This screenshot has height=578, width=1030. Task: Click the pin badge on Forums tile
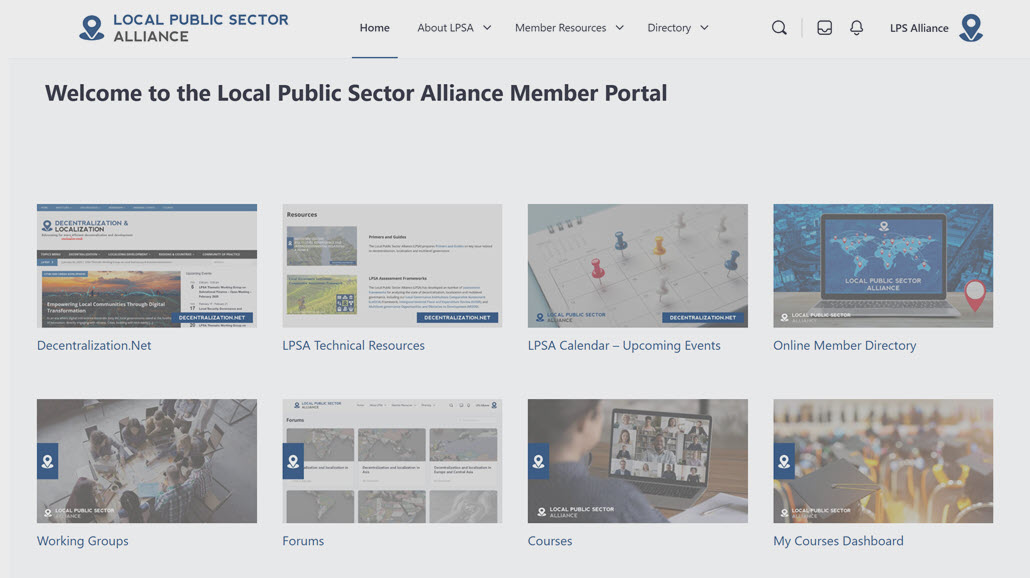(x=293, y=462)
